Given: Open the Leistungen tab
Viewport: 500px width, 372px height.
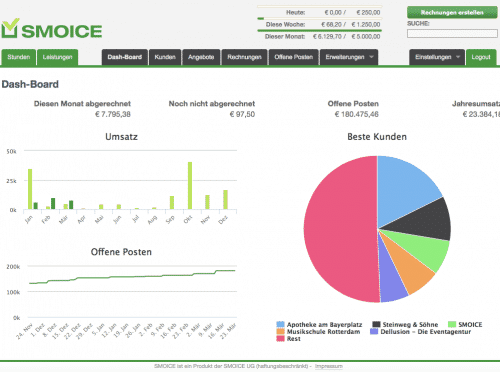Looking at the screenshot, I should click(57, 57).
